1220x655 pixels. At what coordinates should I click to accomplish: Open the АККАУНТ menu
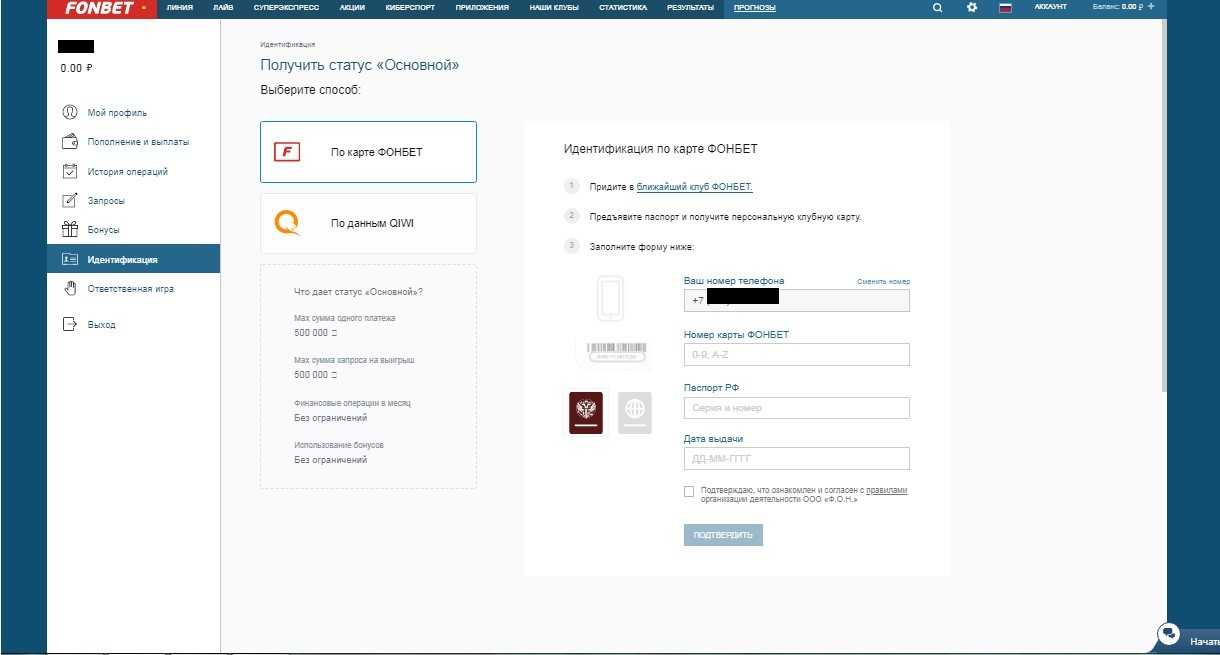[1051, 7]
